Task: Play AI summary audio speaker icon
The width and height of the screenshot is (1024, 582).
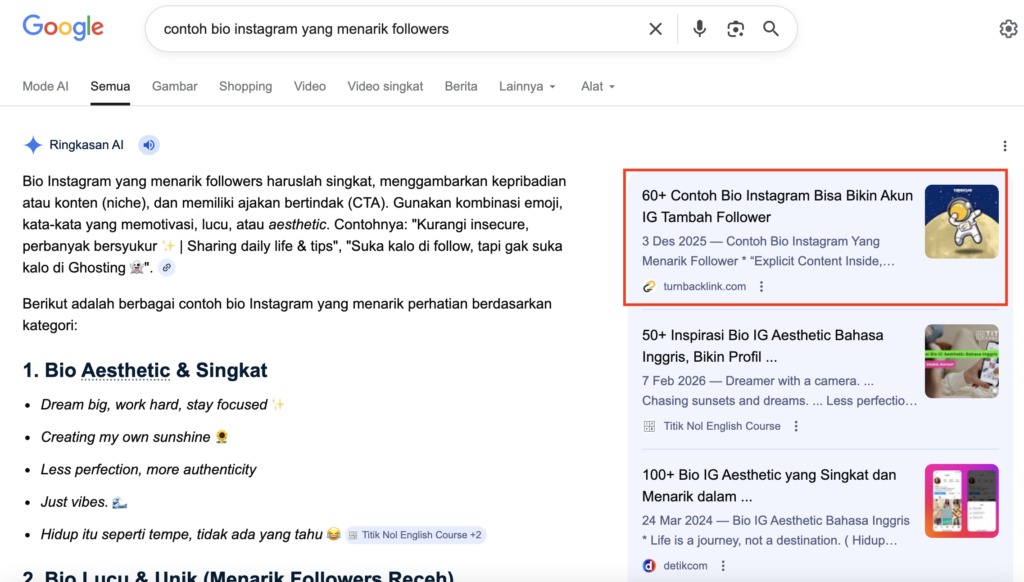Action: [x=149, y=145]
